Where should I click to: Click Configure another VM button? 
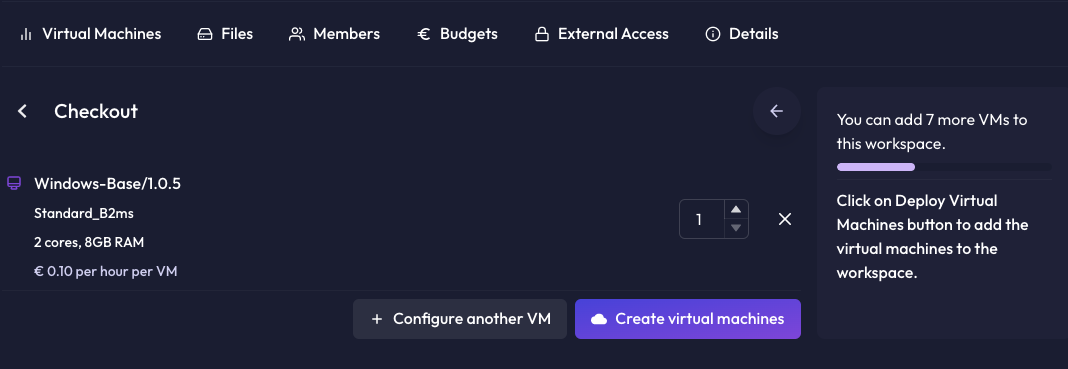[x=460, y=319]
